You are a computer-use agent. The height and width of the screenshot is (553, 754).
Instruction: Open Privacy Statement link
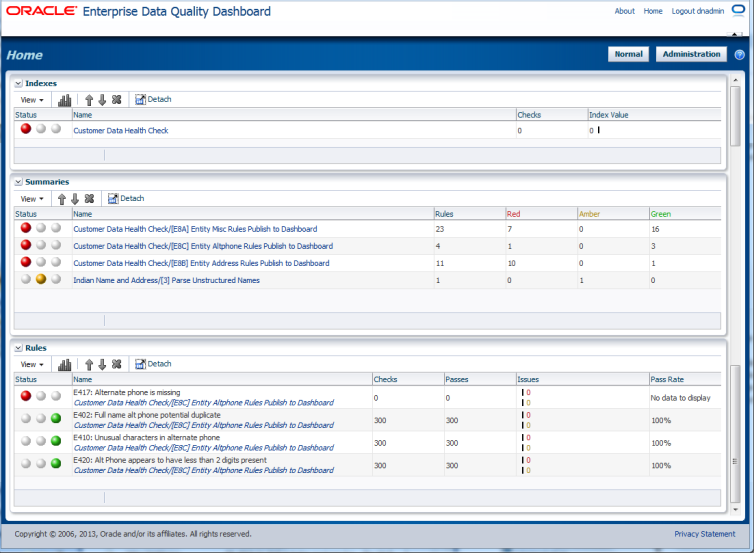(704, 534)
